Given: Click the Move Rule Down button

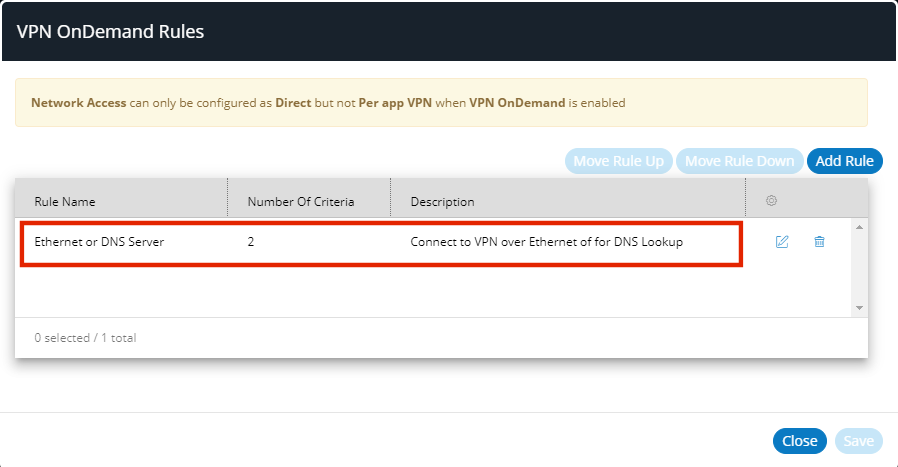Looking at the screenshot, I should pyautogui.click(x=739, y=161).
